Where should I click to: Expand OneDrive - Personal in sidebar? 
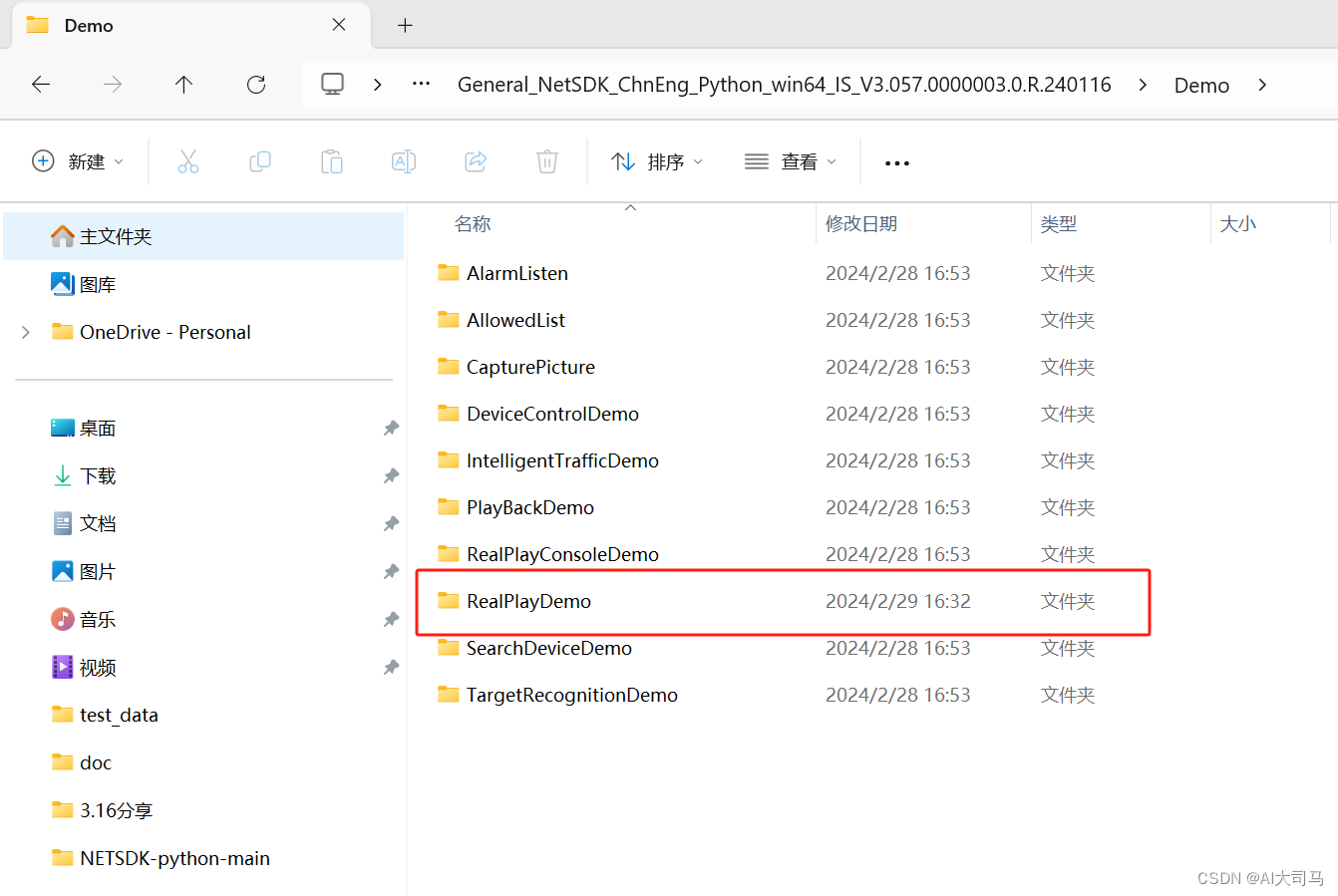pyautogui.click(x=26, y=332)
